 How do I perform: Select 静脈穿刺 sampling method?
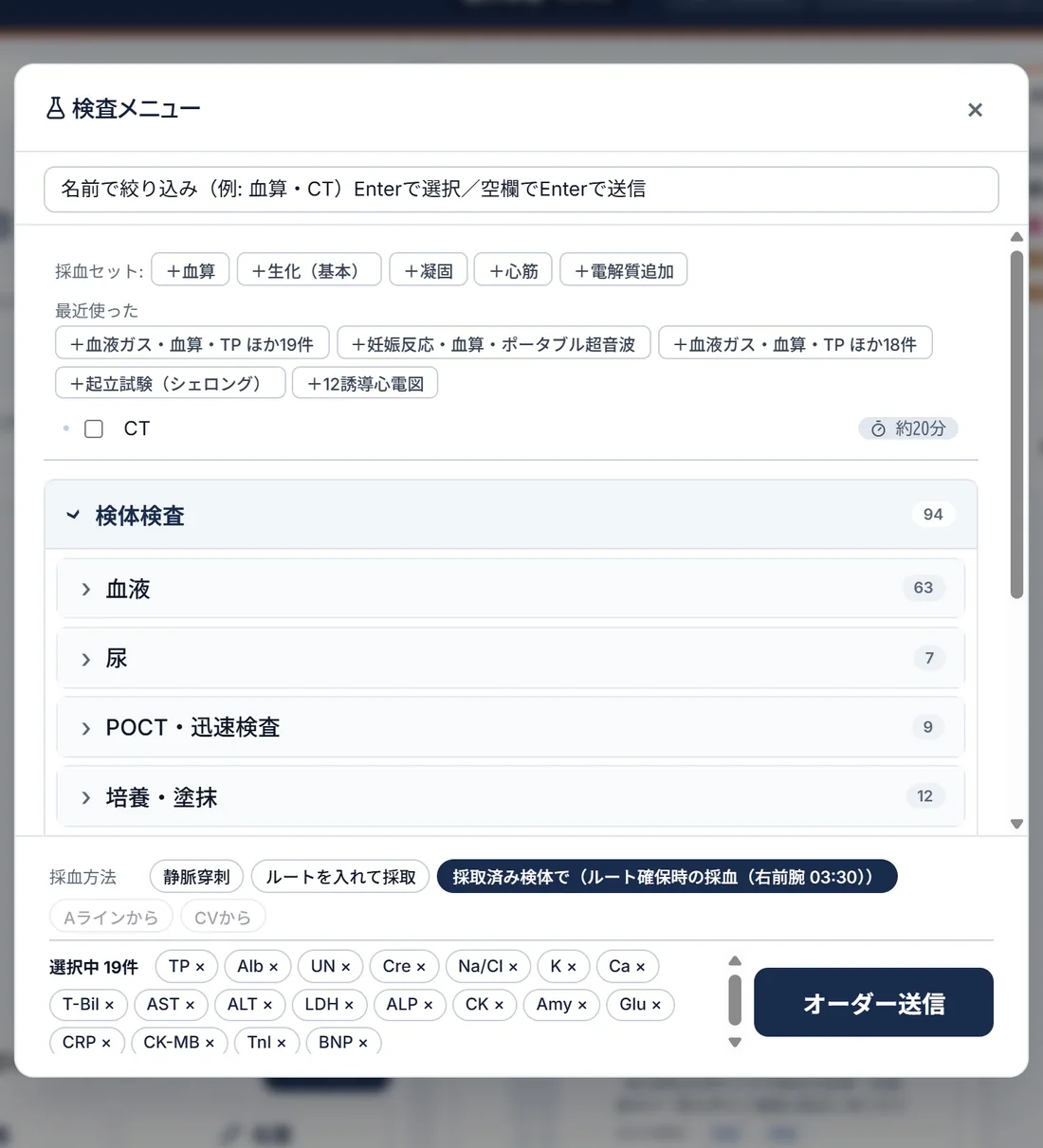[x=196, y=877]
